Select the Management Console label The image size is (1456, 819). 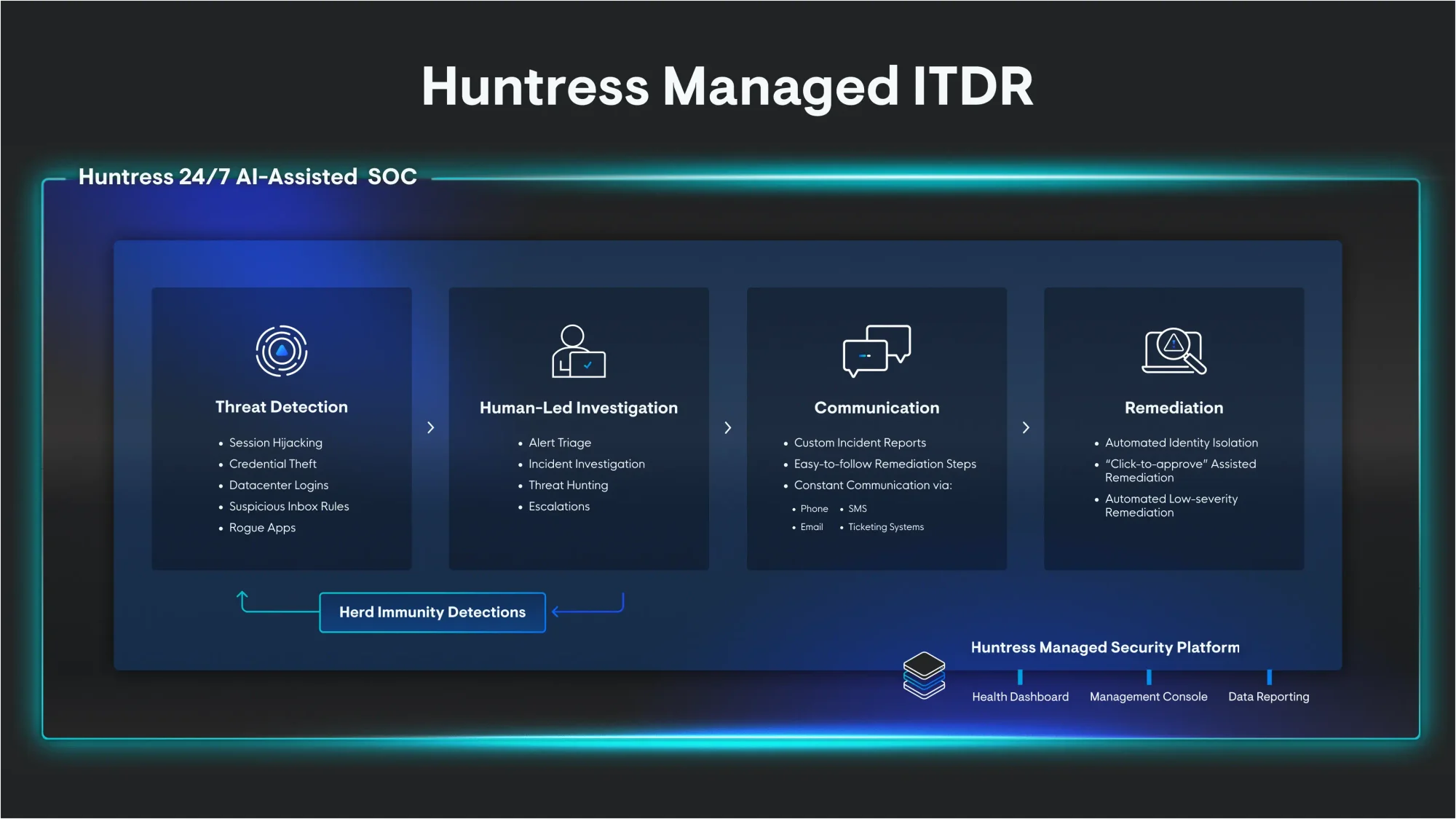pyautogui.click(x=1148, y=697)
